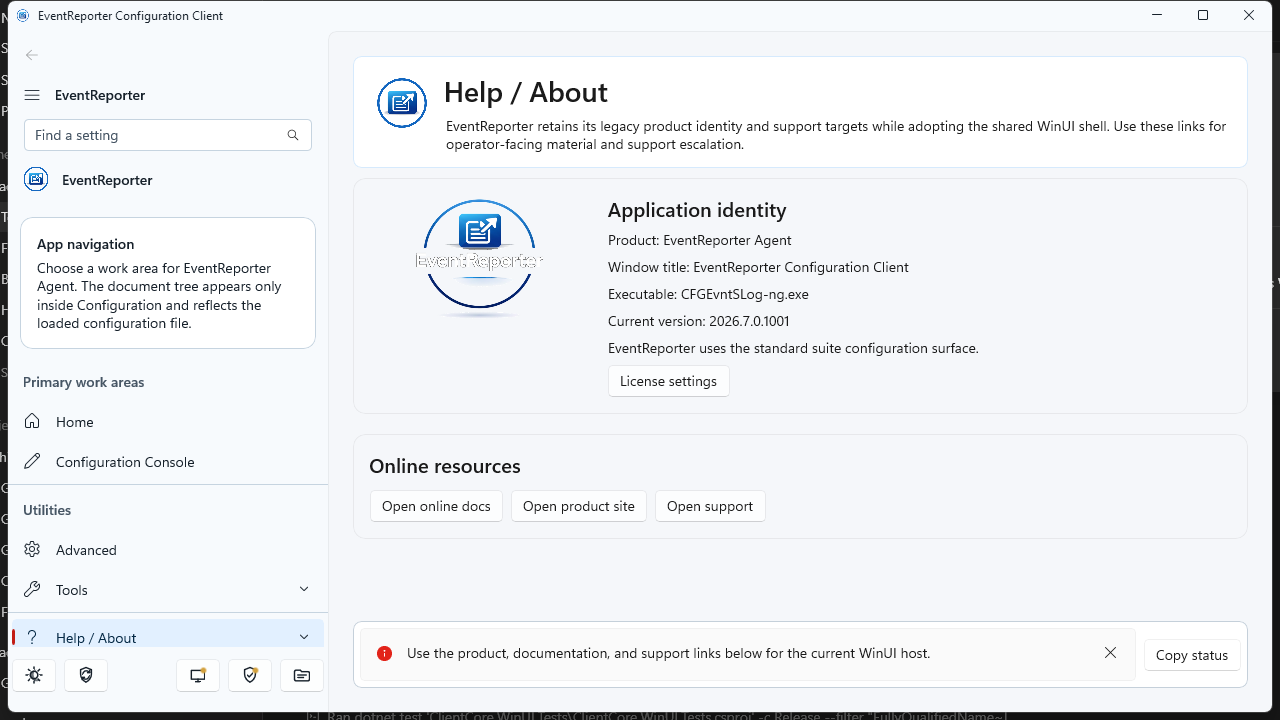Image resolution: width=1280 pixels, height=720 pixels.
Task: Expand the Help / About chevron
Action: (304, 637)
